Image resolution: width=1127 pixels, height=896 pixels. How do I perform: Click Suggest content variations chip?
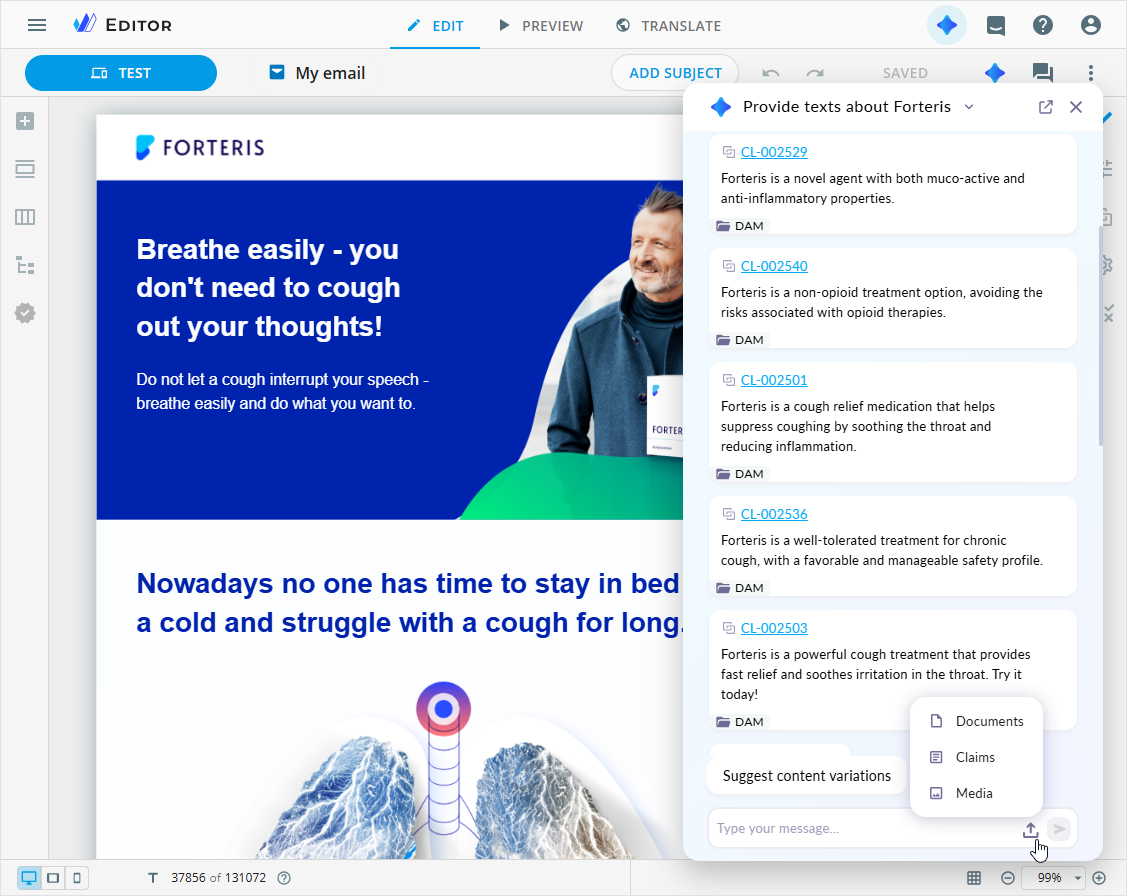click(x=806, y=775)
